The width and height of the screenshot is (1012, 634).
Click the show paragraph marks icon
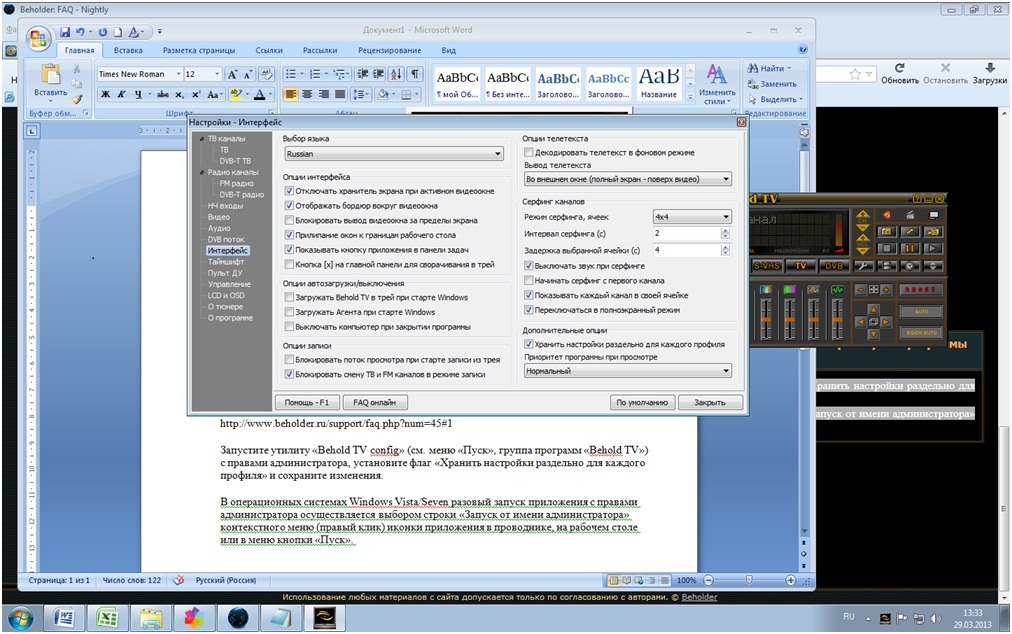click(415, 74)
